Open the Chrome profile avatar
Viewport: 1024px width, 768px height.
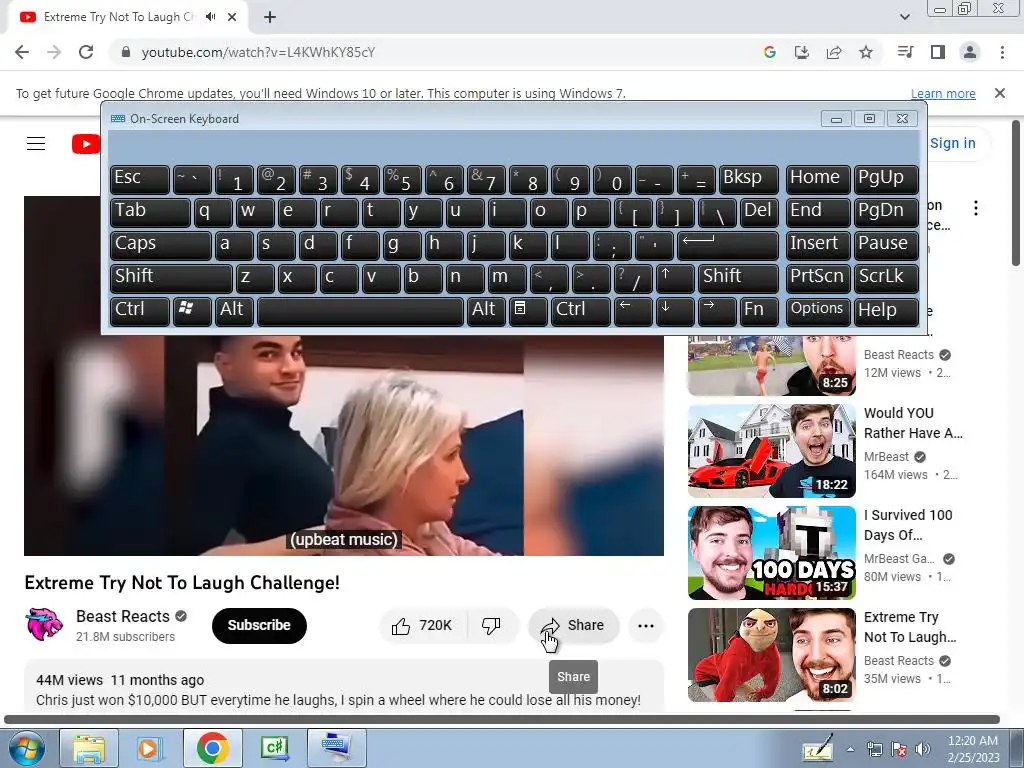970,52
